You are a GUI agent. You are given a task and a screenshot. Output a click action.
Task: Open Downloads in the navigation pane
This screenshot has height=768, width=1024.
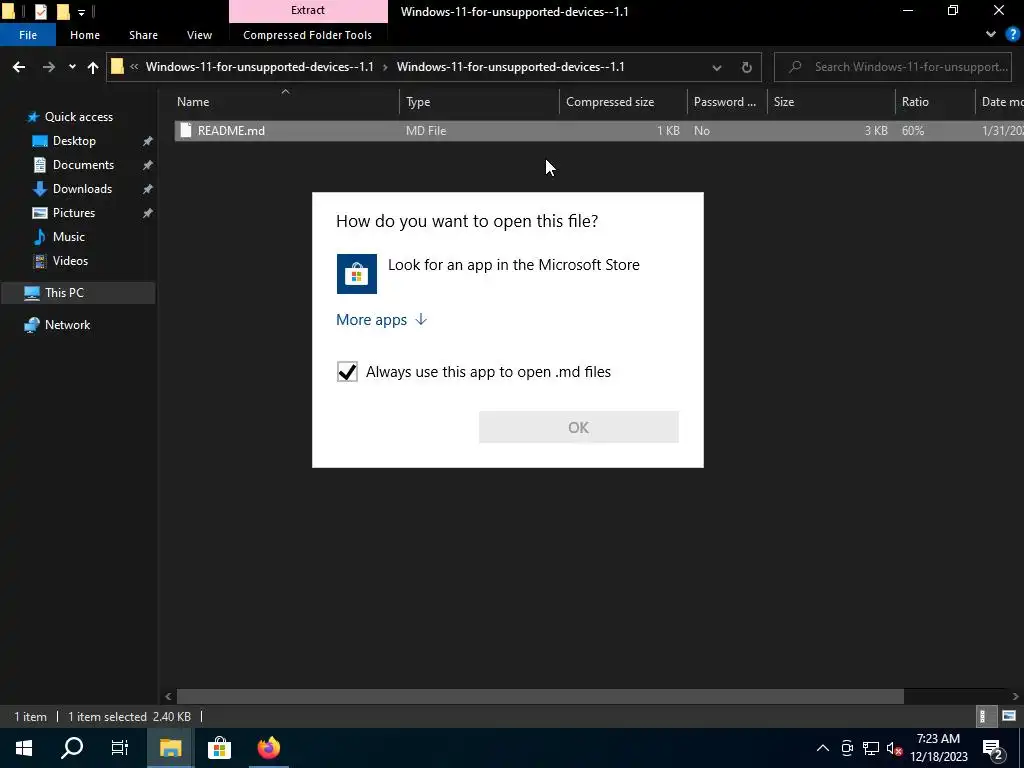(x=82, y=189)
